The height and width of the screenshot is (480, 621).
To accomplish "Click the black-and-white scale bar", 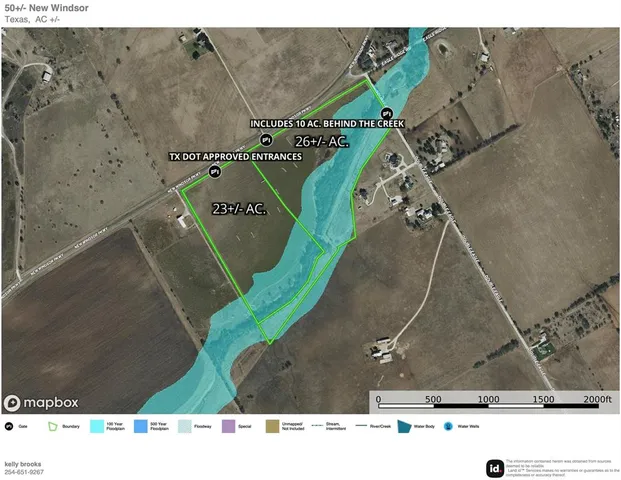I will [488, 406].
